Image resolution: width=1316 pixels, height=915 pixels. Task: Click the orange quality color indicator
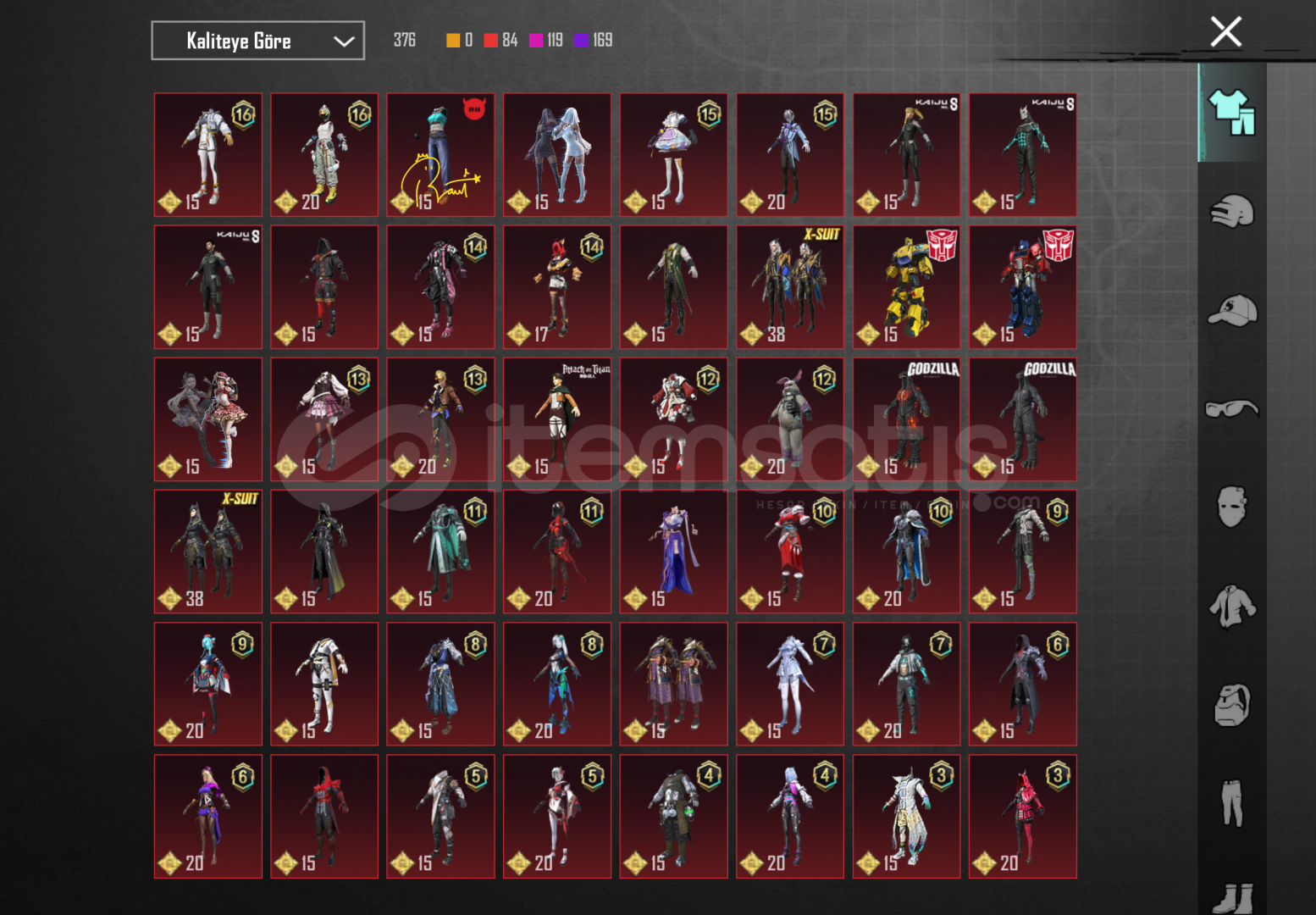pos(453,40)
